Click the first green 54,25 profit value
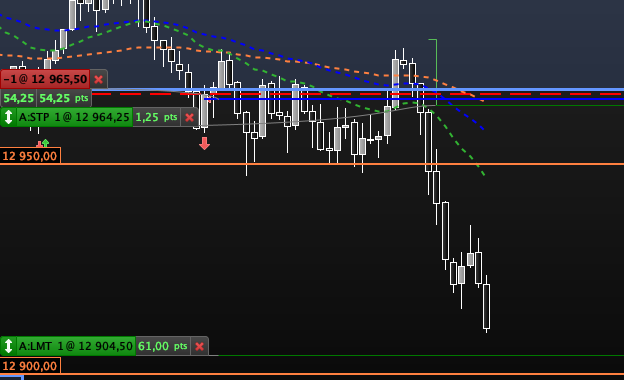 point(19,98)
